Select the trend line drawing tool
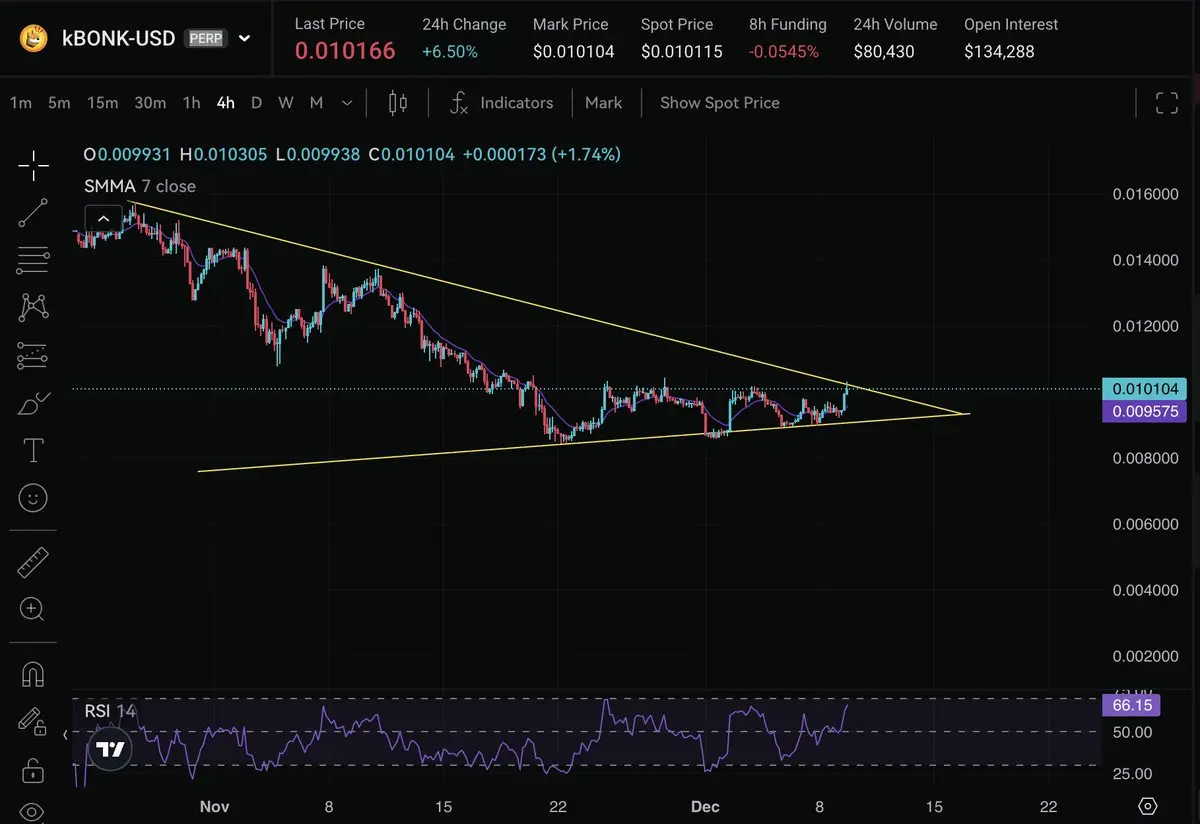This screenshot has height=824, width=1200. (x=33, y=213)
